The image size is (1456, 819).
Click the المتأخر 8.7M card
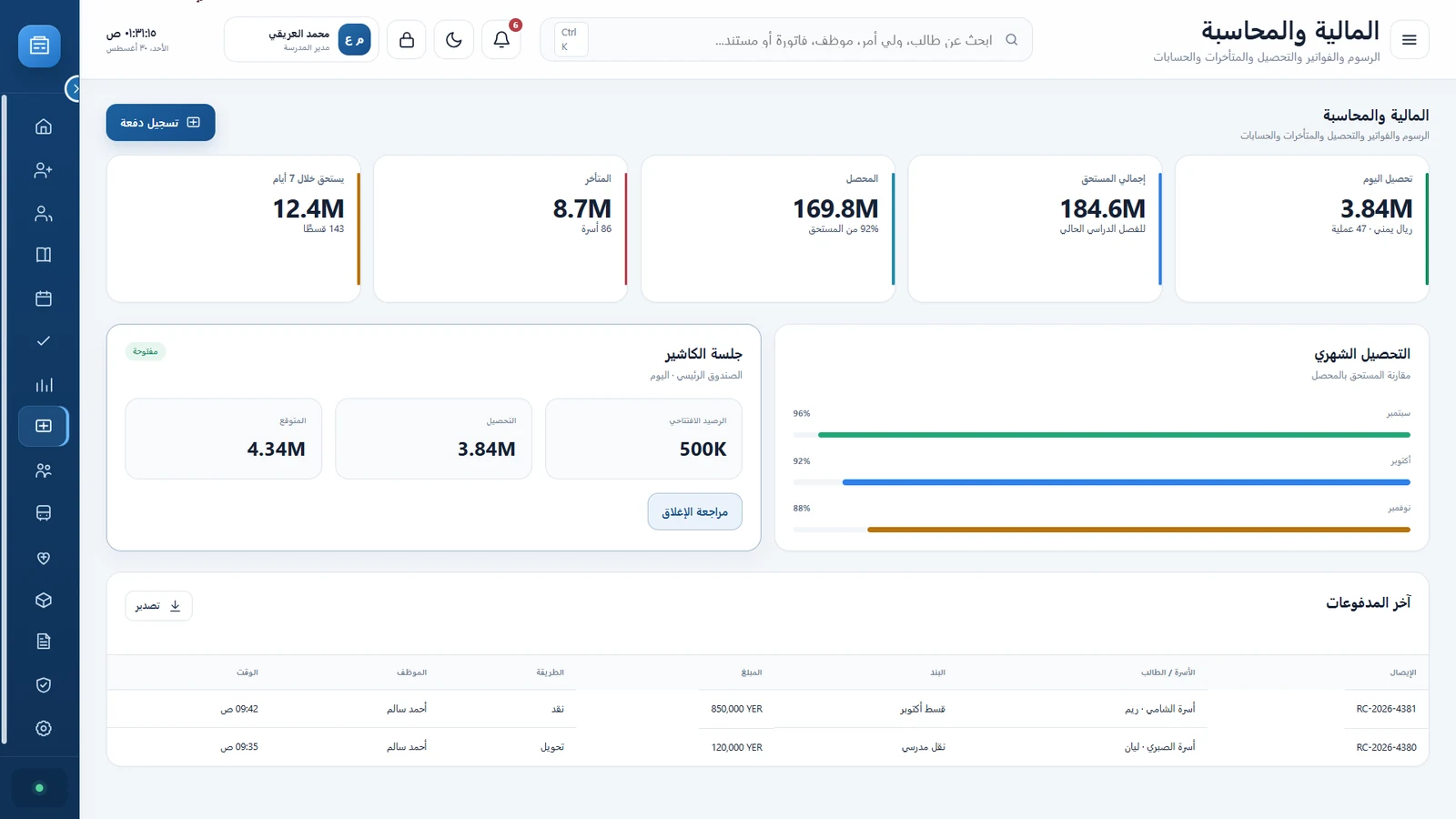pyautogui.click(x=500, y=228)
